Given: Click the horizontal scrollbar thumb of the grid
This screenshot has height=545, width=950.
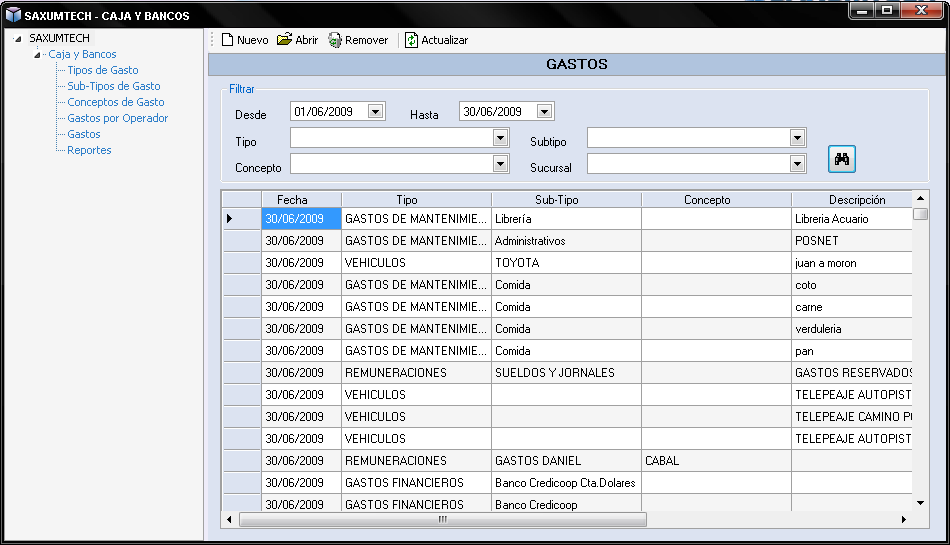Looking at the screenshot, I should point(443,520).
